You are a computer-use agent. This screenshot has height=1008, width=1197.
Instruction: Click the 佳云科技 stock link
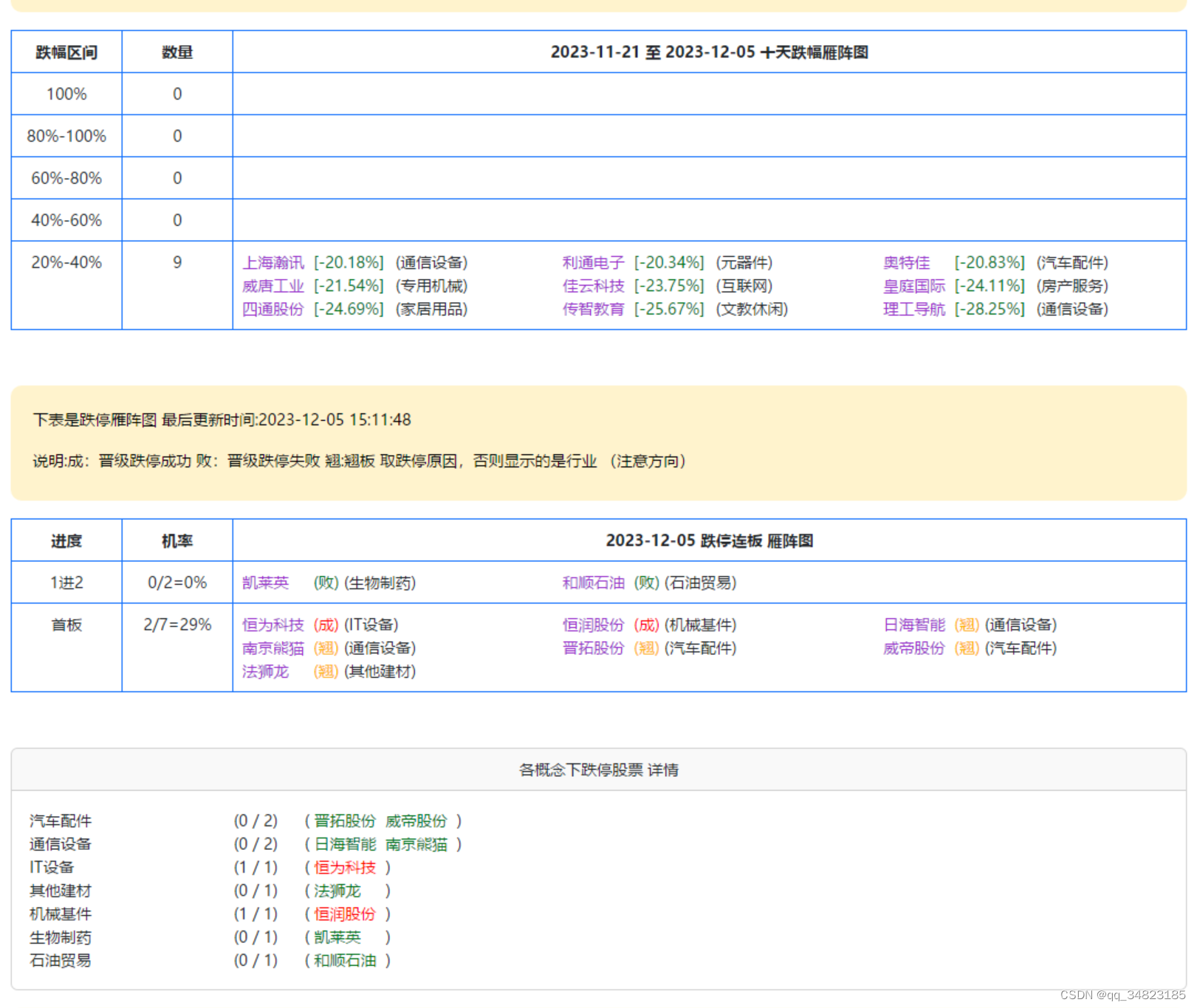(593, 286)
